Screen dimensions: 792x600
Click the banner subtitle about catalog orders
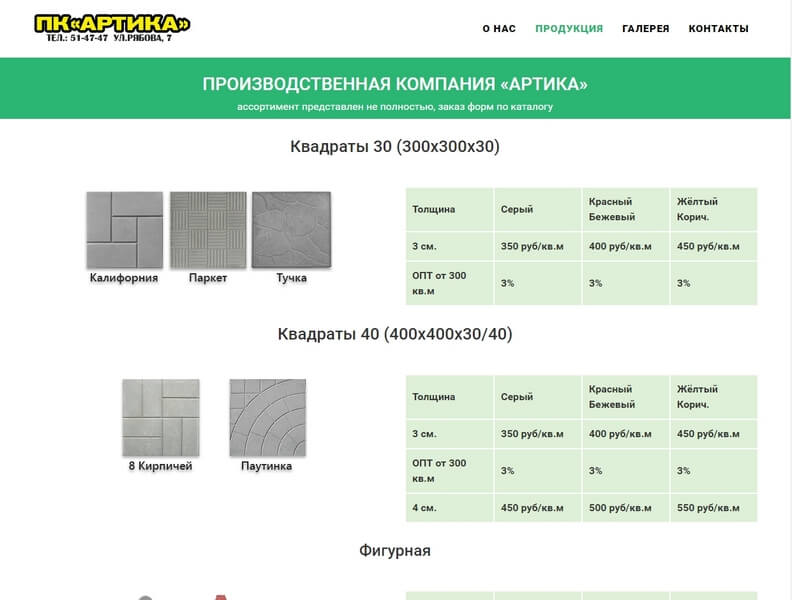tap(395, 107)
